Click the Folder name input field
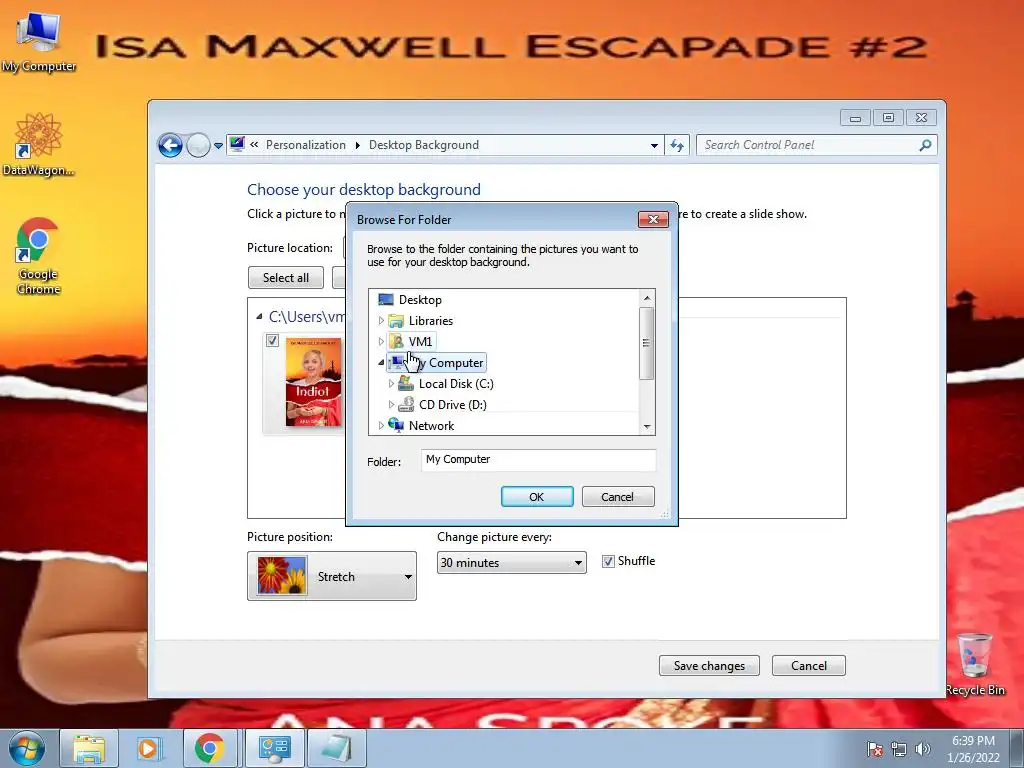The image size is (1024, 768). pos(538,460)
